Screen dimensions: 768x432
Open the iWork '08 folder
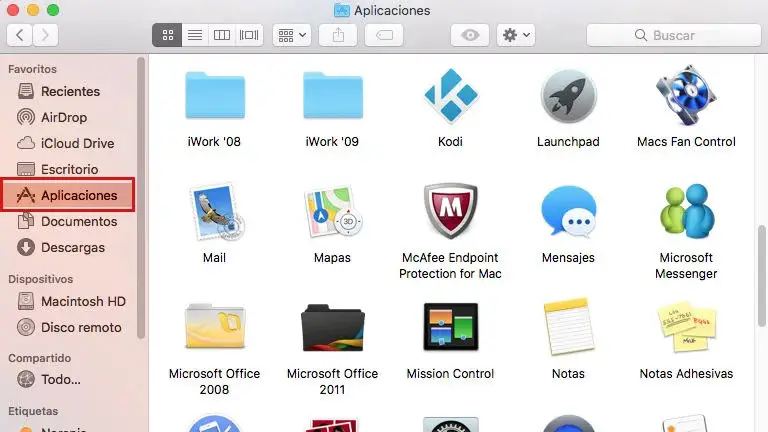(x=215, y=95)
